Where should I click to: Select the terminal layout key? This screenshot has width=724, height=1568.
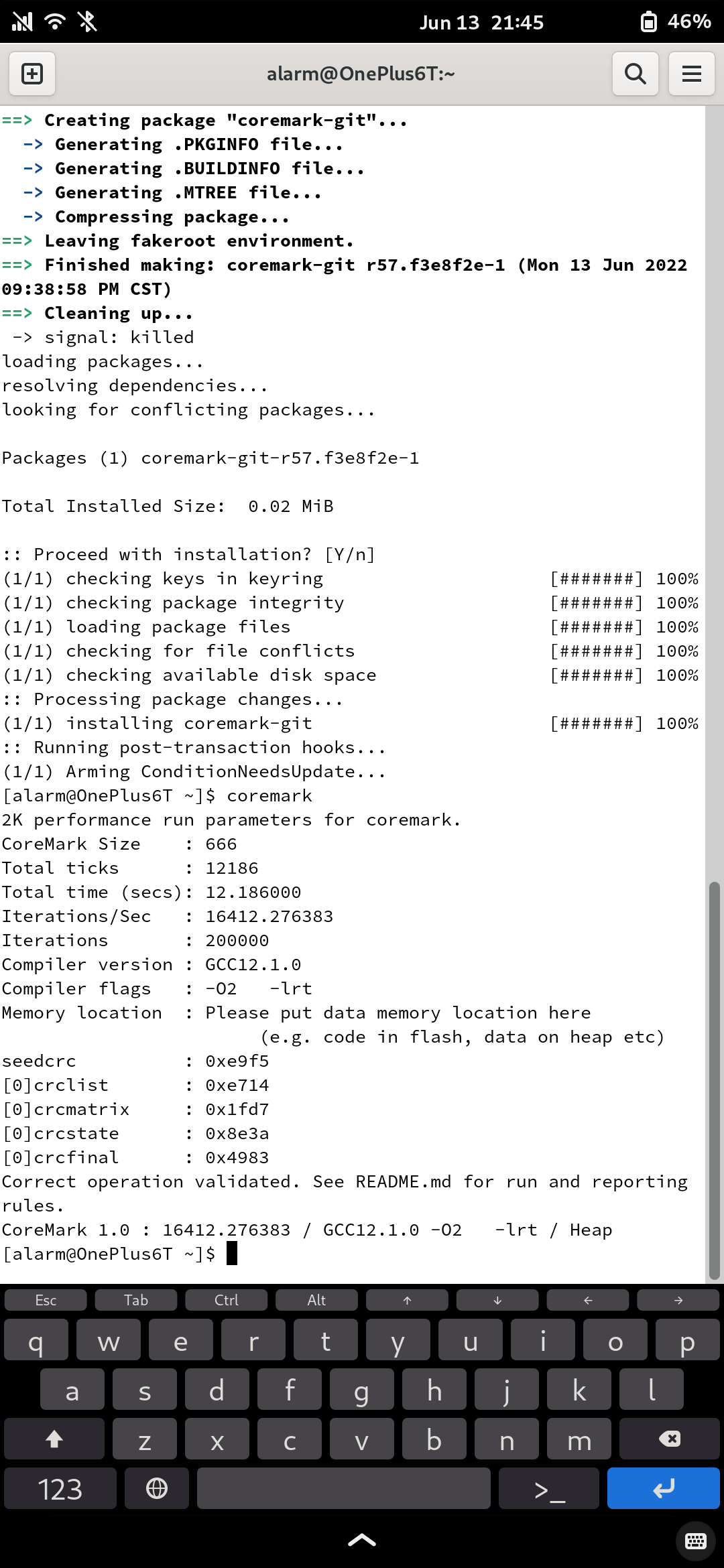pos(550,1488)
